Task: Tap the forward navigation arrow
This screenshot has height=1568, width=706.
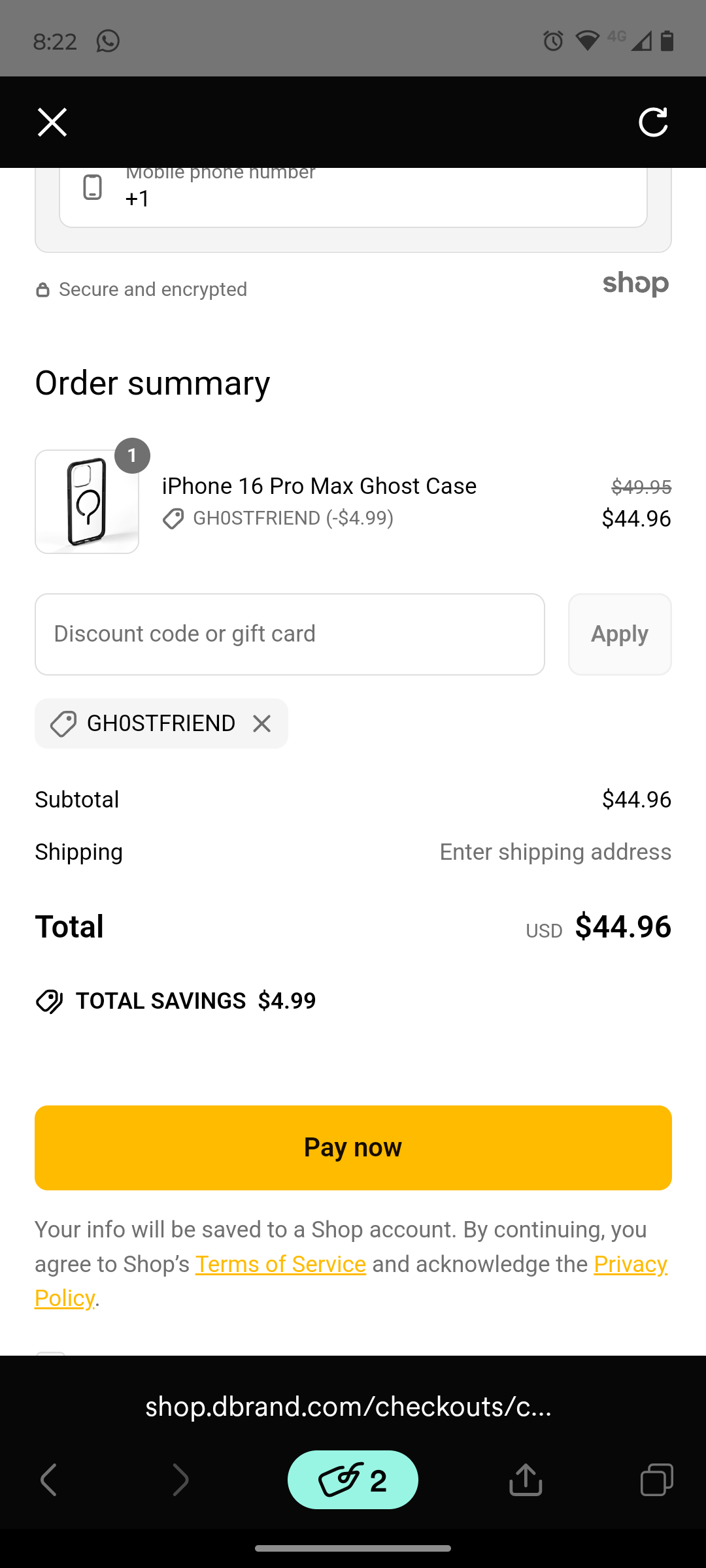Action: click(181, 1480)
